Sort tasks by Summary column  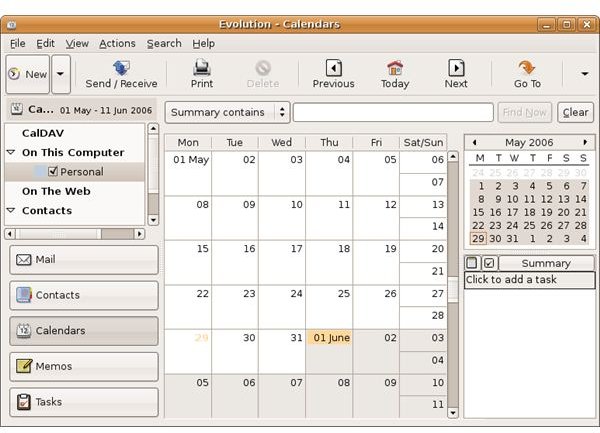[x=546, y=263]
